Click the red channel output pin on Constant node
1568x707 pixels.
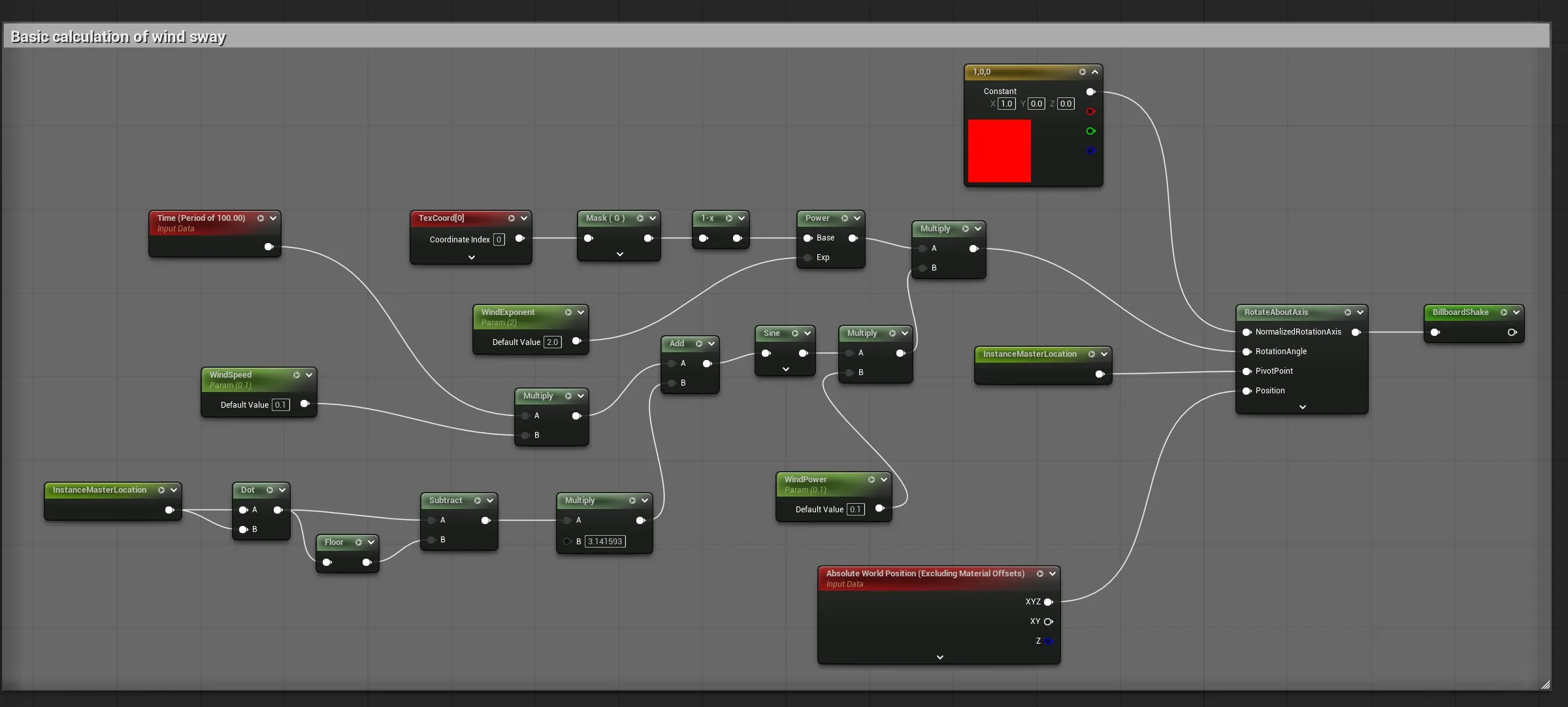click(x=1090, y=112)
